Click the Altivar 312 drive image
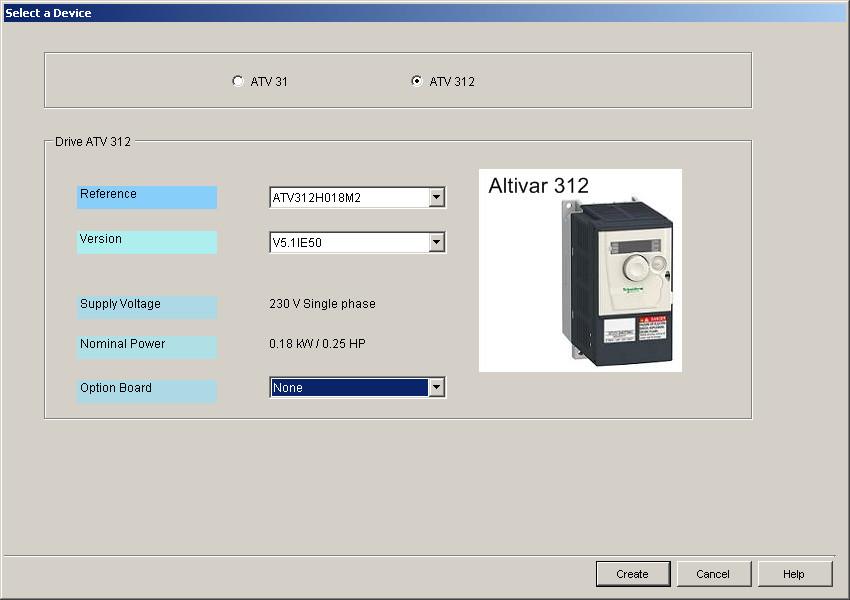This screenshot has height=600, width=850. pyautogui.click(x=580, y=270)
